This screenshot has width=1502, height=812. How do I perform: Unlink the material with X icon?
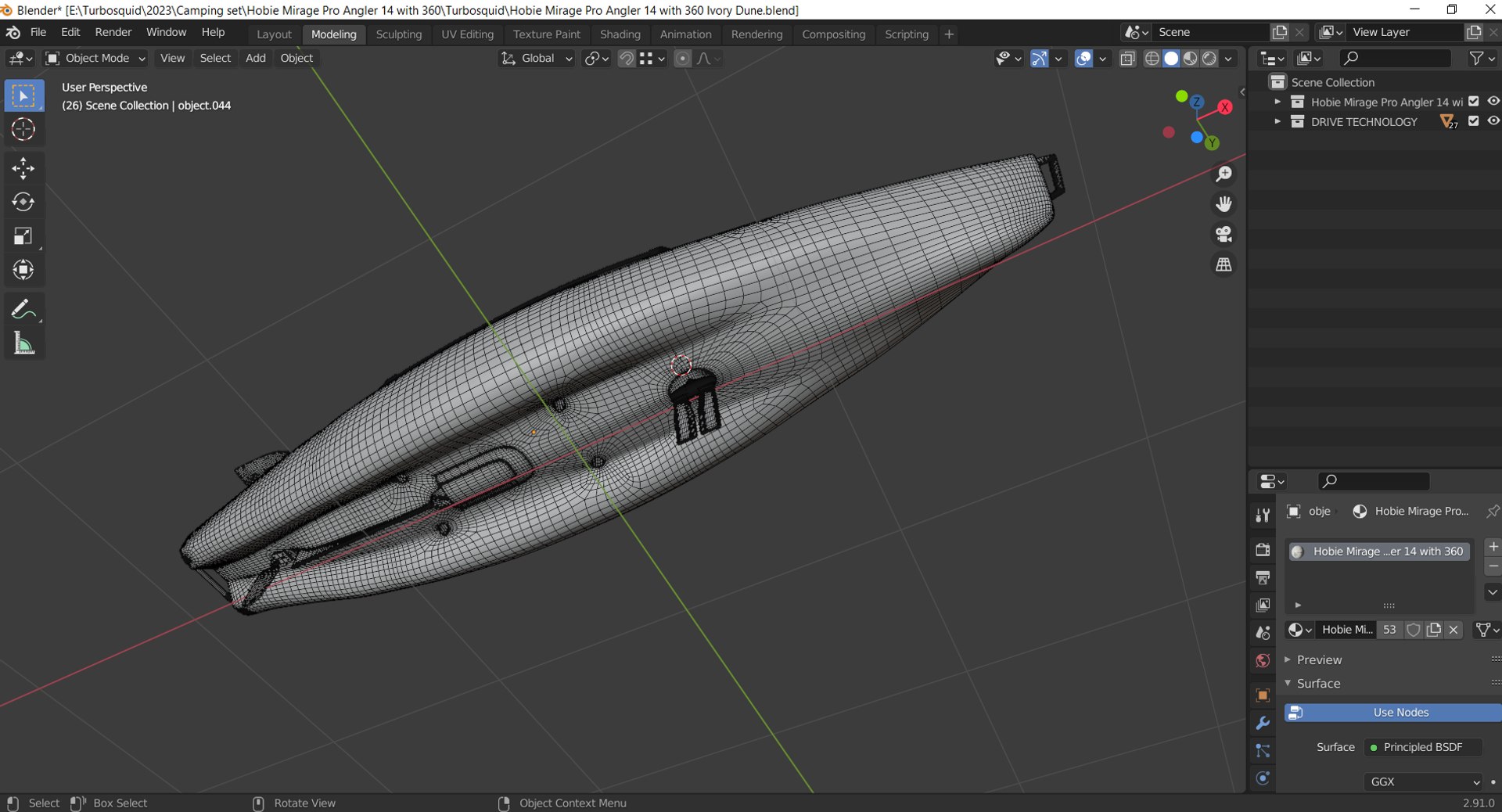(x=1453, y=630)
